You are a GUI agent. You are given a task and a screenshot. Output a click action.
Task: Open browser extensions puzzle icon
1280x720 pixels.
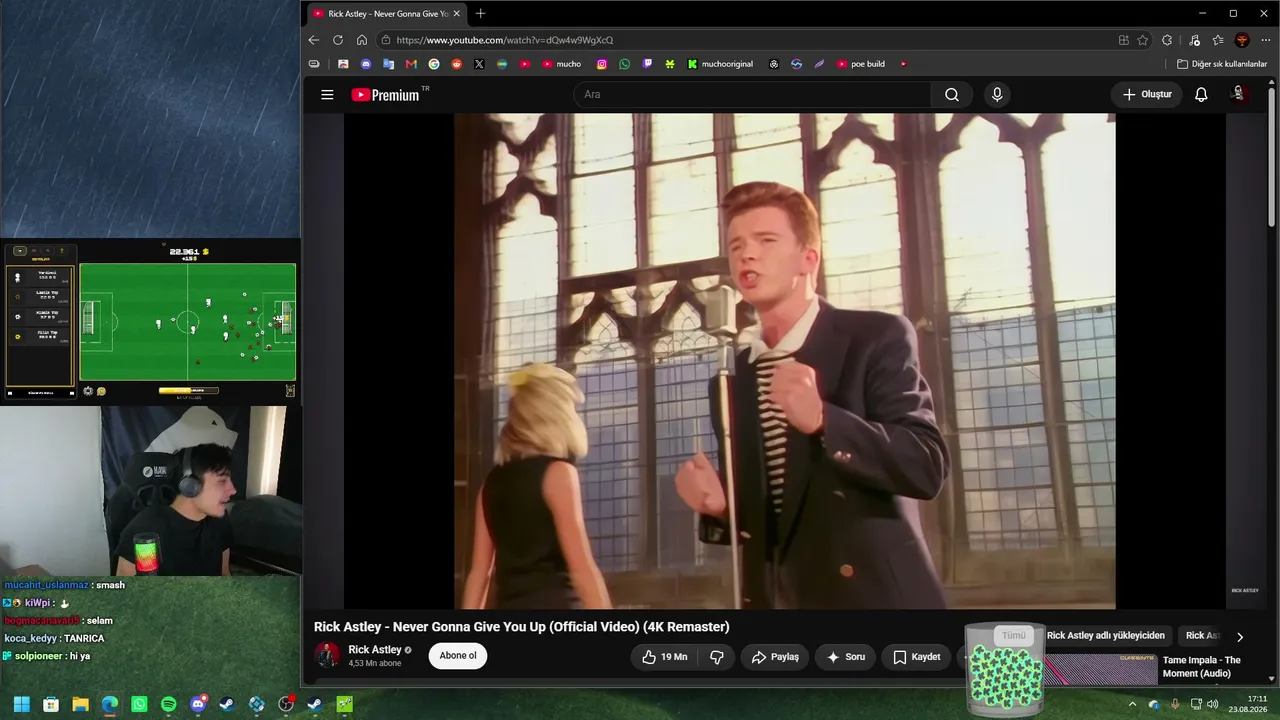coord(1167,40)
